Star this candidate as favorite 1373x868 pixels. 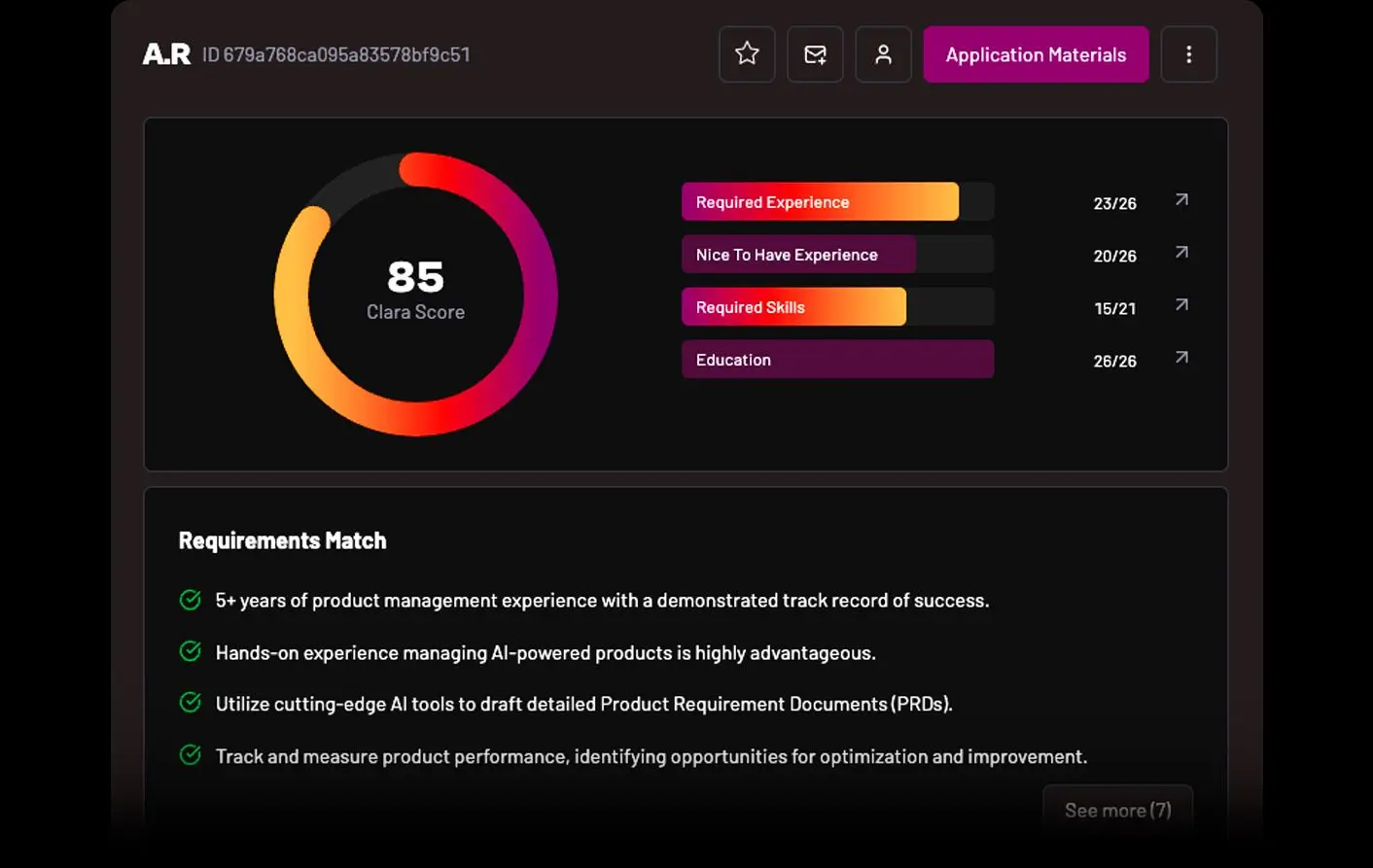click(x=747, y=54)
